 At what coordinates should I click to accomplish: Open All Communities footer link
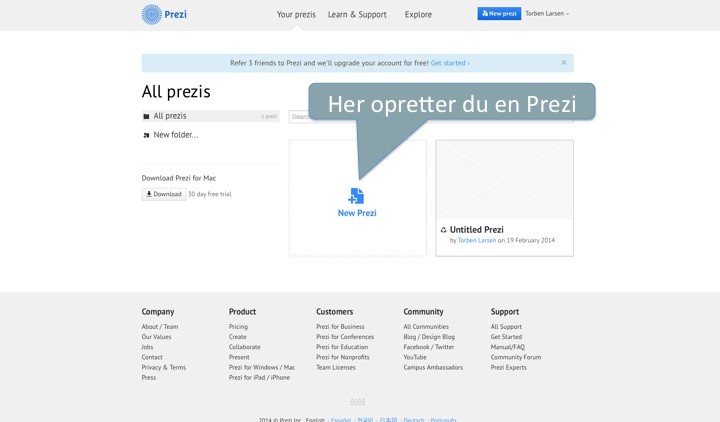pyautogui.click(x=426, y=326)
